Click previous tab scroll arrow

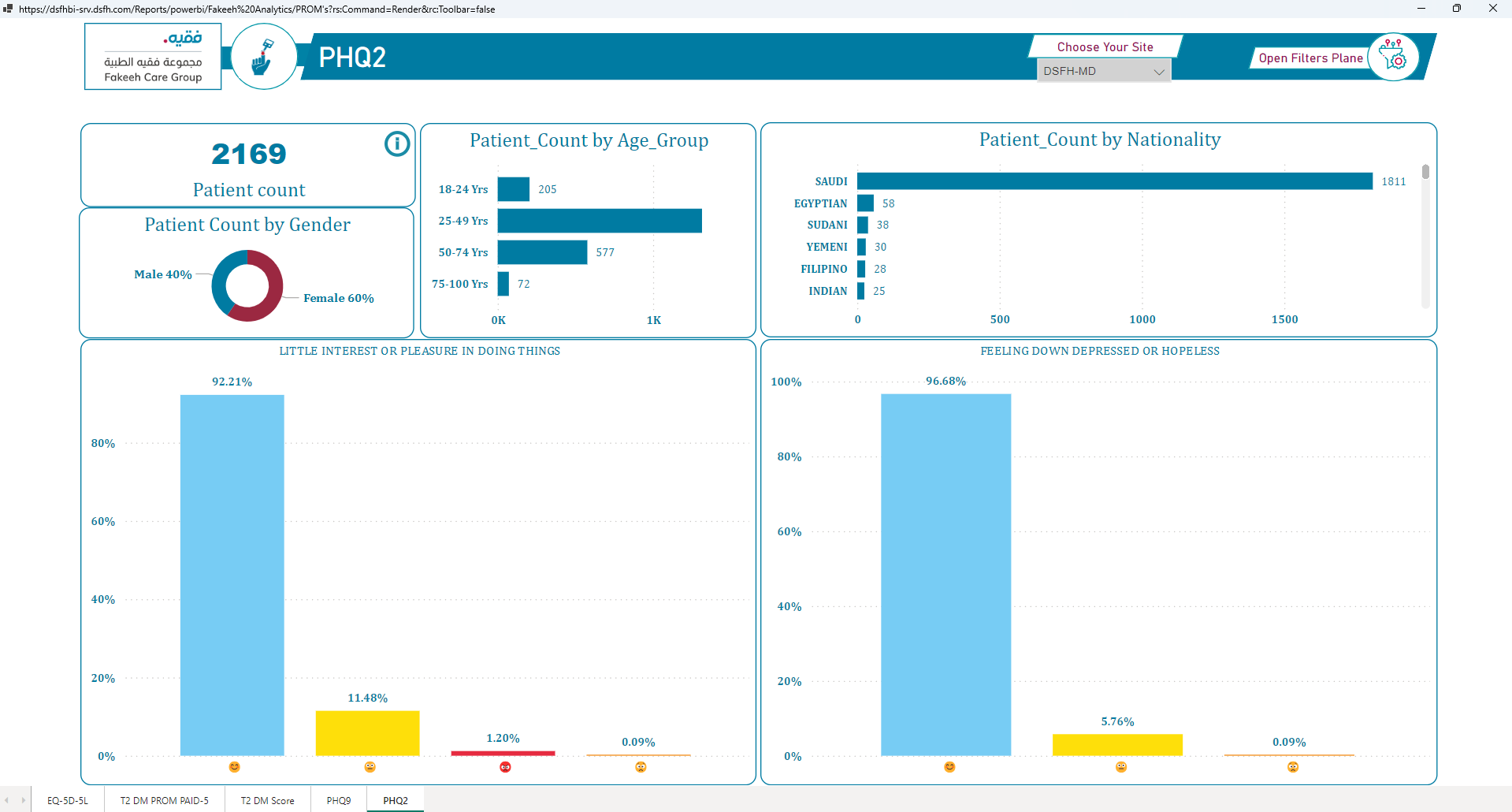click(7, 800)
